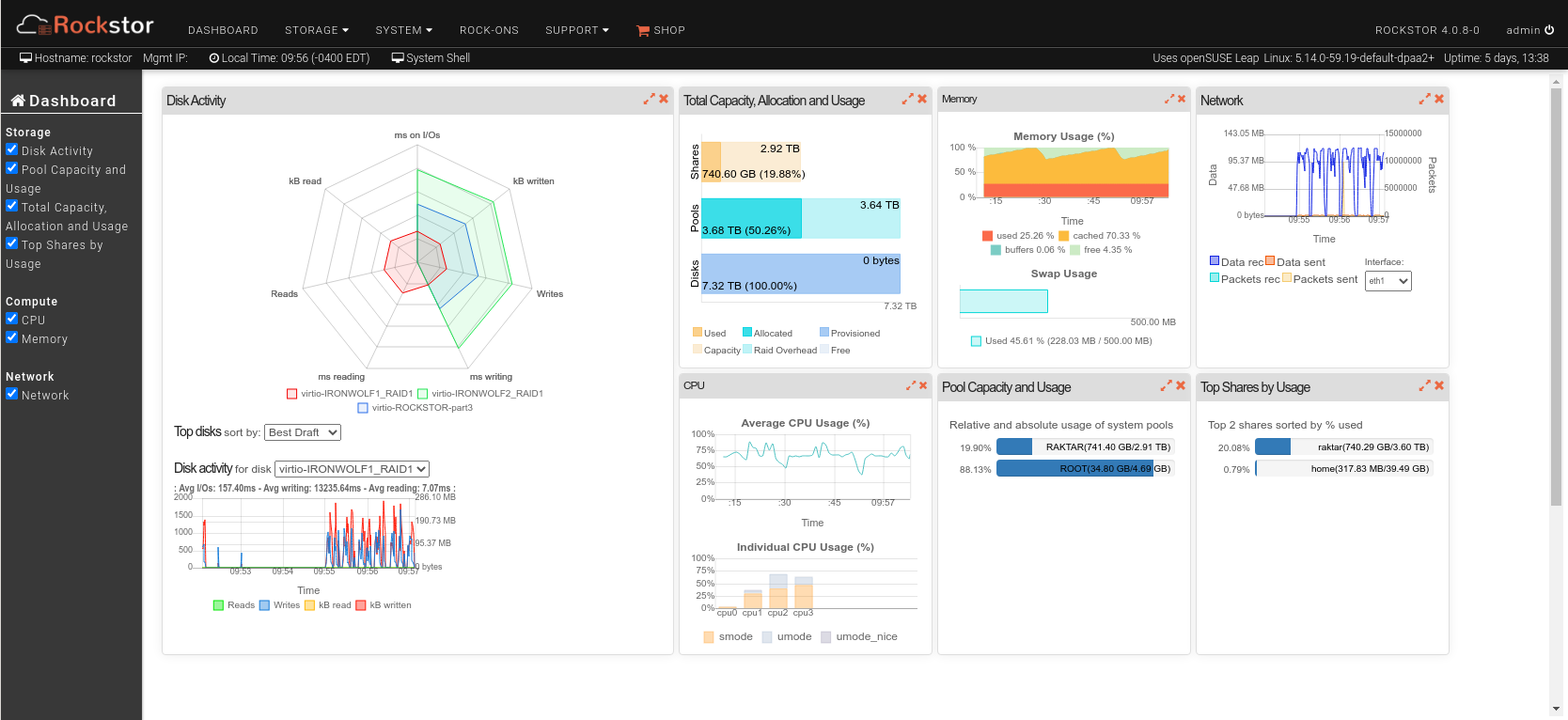Toggle Packets sent legend in Network widget
Screen dimensions: 1568x720
click(x=1320, y=279)
